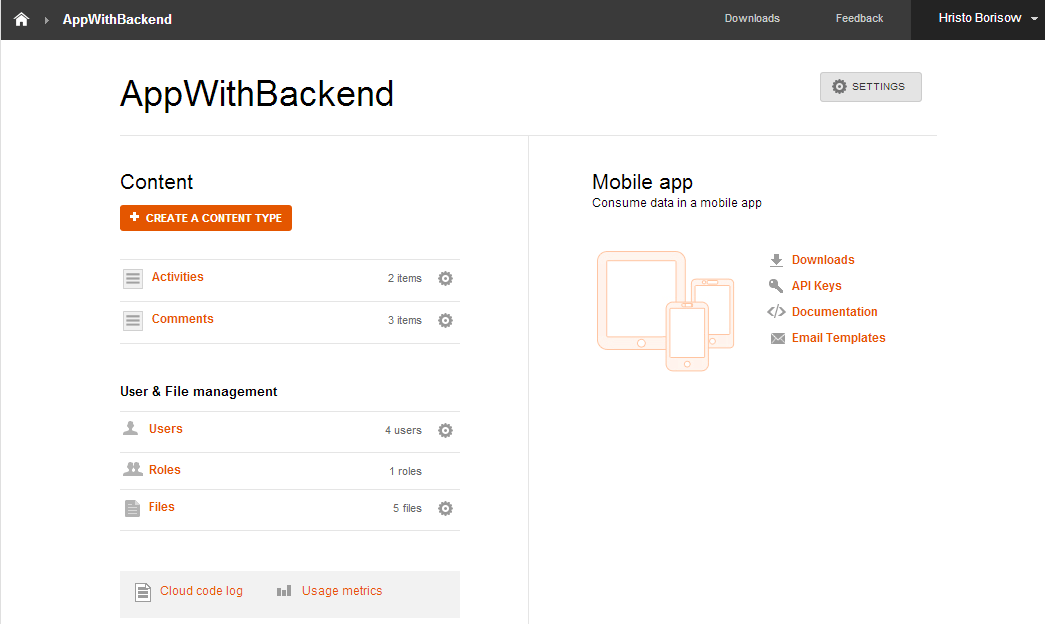Open the Documentation link under Mobile app
Screen dimensions: 1045x624
[x=834, y=312]
